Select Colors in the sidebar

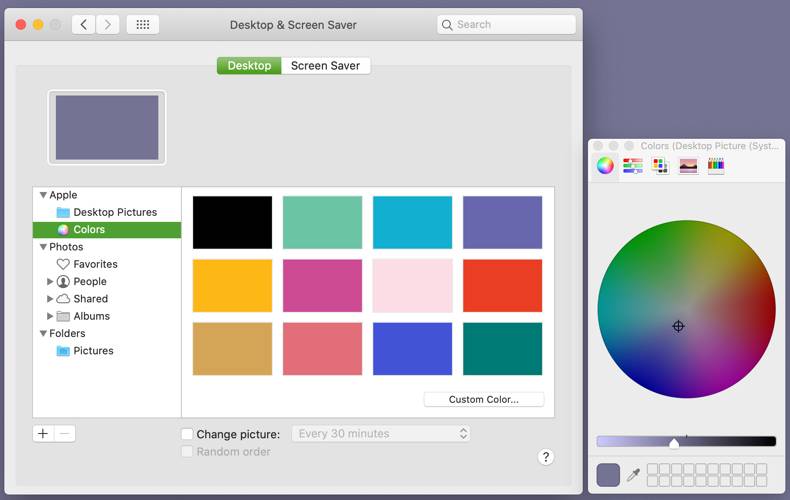pos(107,229)
